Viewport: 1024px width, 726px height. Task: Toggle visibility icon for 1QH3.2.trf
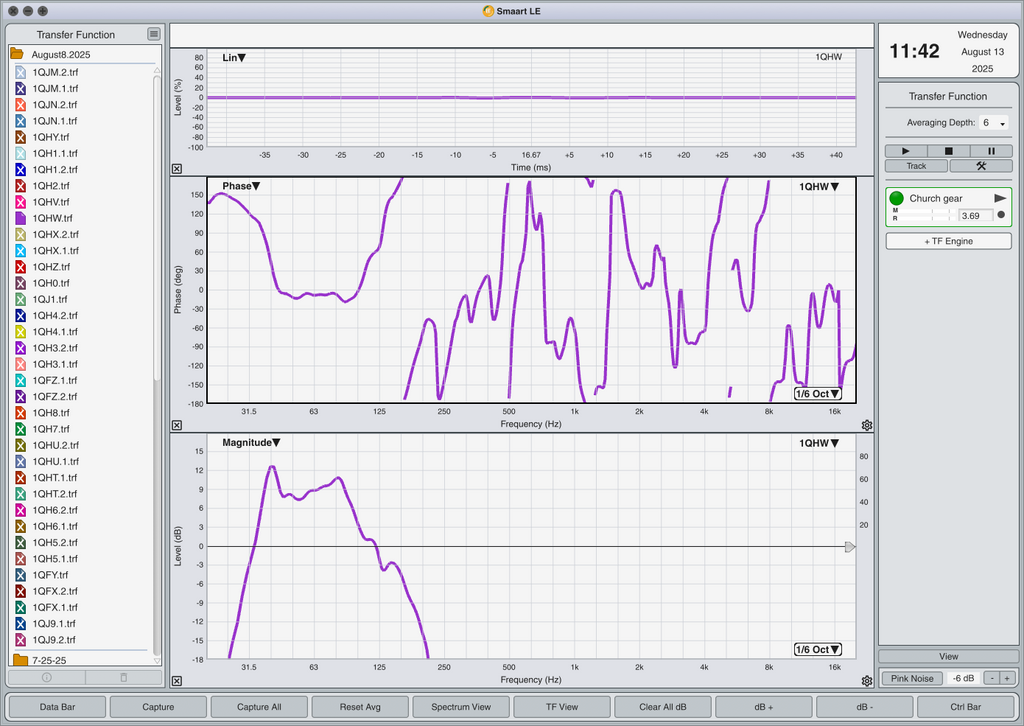[20, 348]
